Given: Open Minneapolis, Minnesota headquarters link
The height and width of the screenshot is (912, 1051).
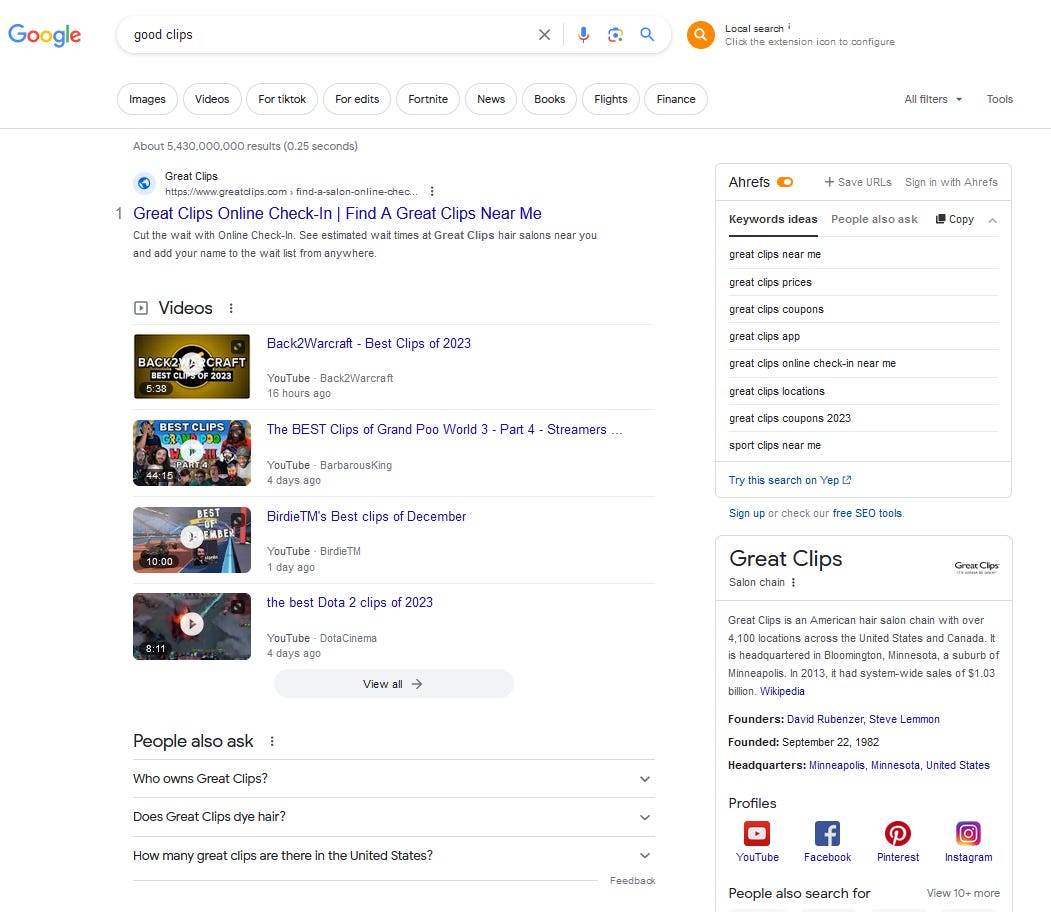Looking at the screenshot, I should [x=899, y=765].
